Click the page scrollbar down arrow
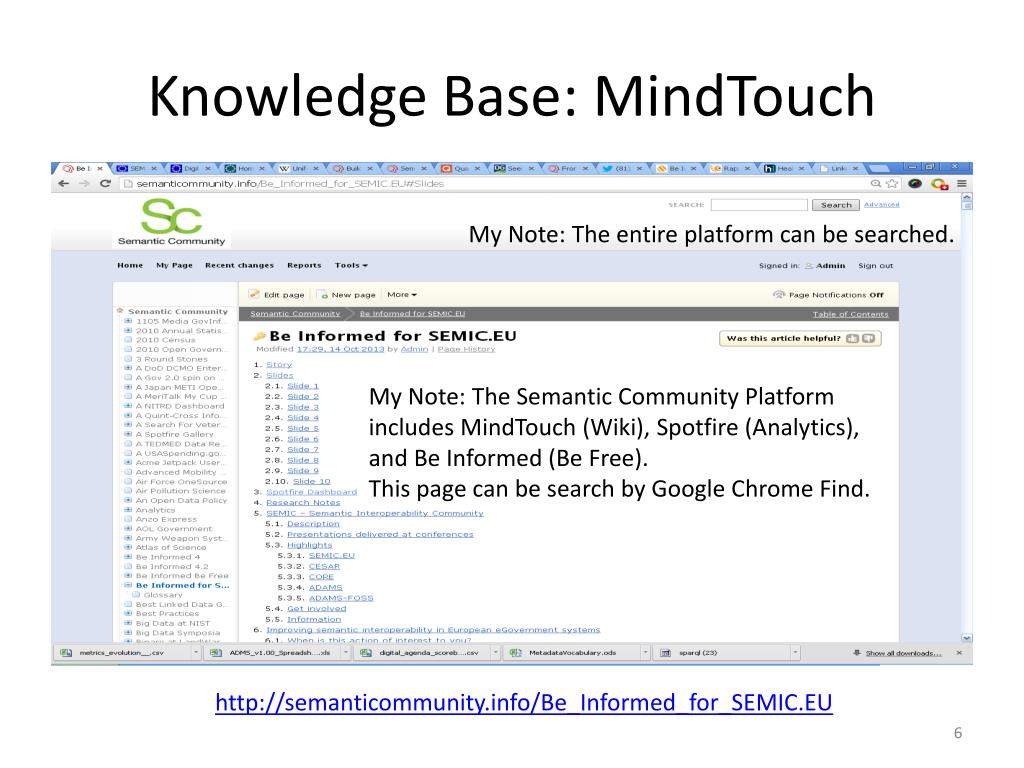The height and width of the screenshot is (768, 1024). (x=967, y=637)
